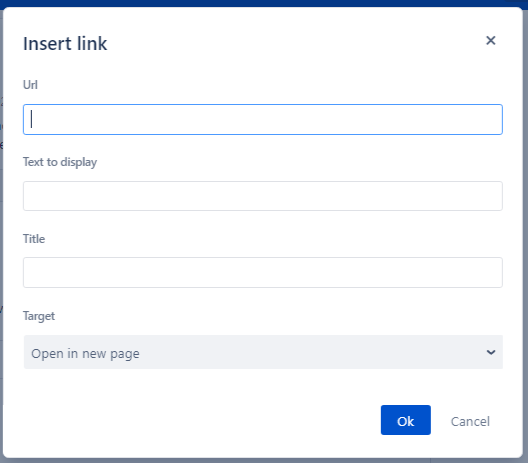Click the Insert link dialog heading
The width and height of the screenshot is (528, 463).
point(65,44)
